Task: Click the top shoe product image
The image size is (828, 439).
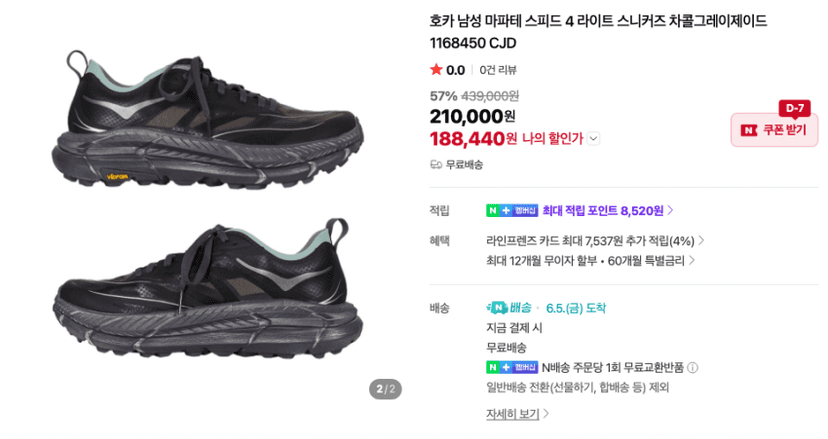Action: 208,120
